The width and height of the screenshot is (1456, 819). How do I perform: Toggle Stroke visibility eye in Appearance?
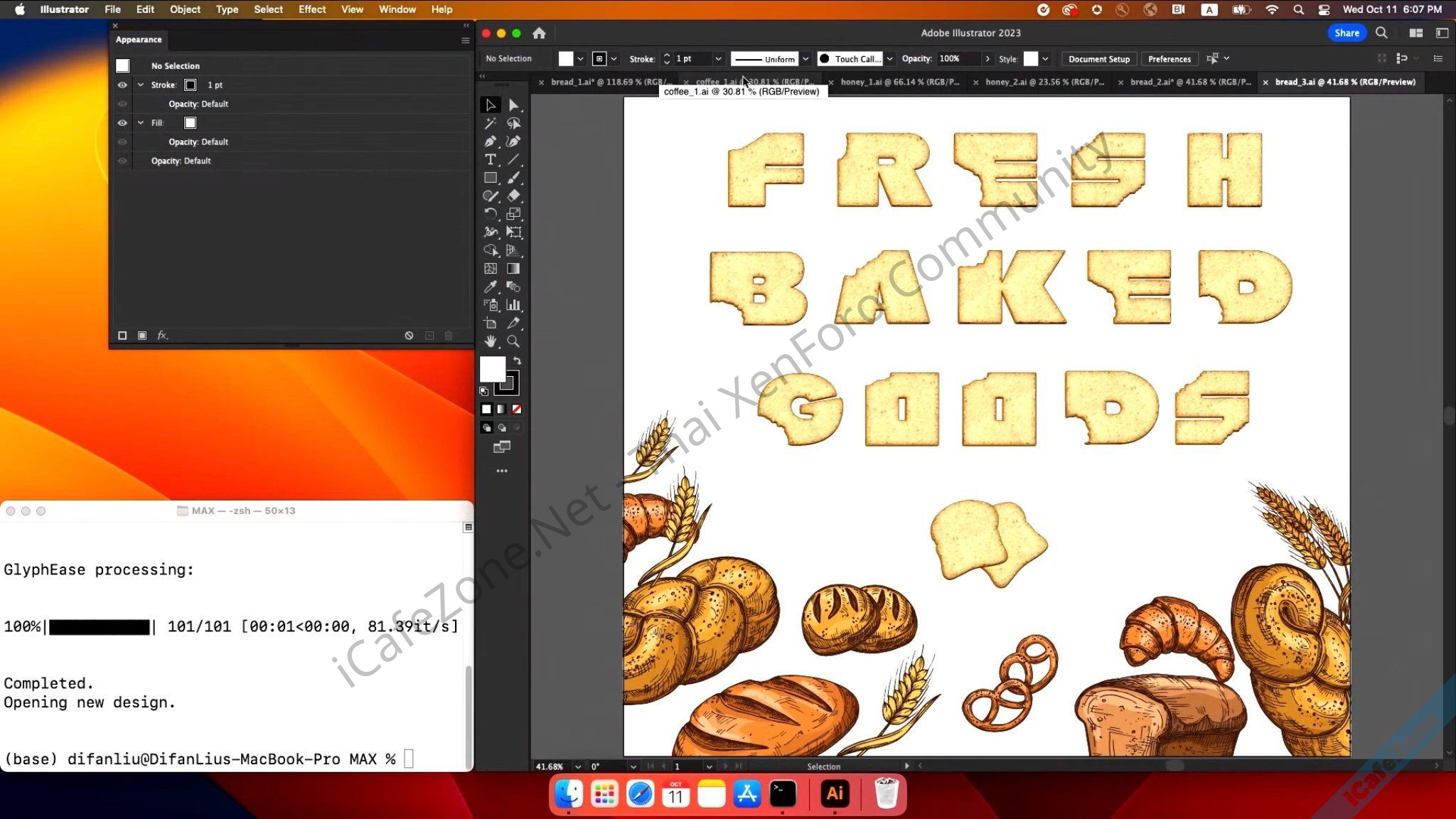click(x=122, y=85)
